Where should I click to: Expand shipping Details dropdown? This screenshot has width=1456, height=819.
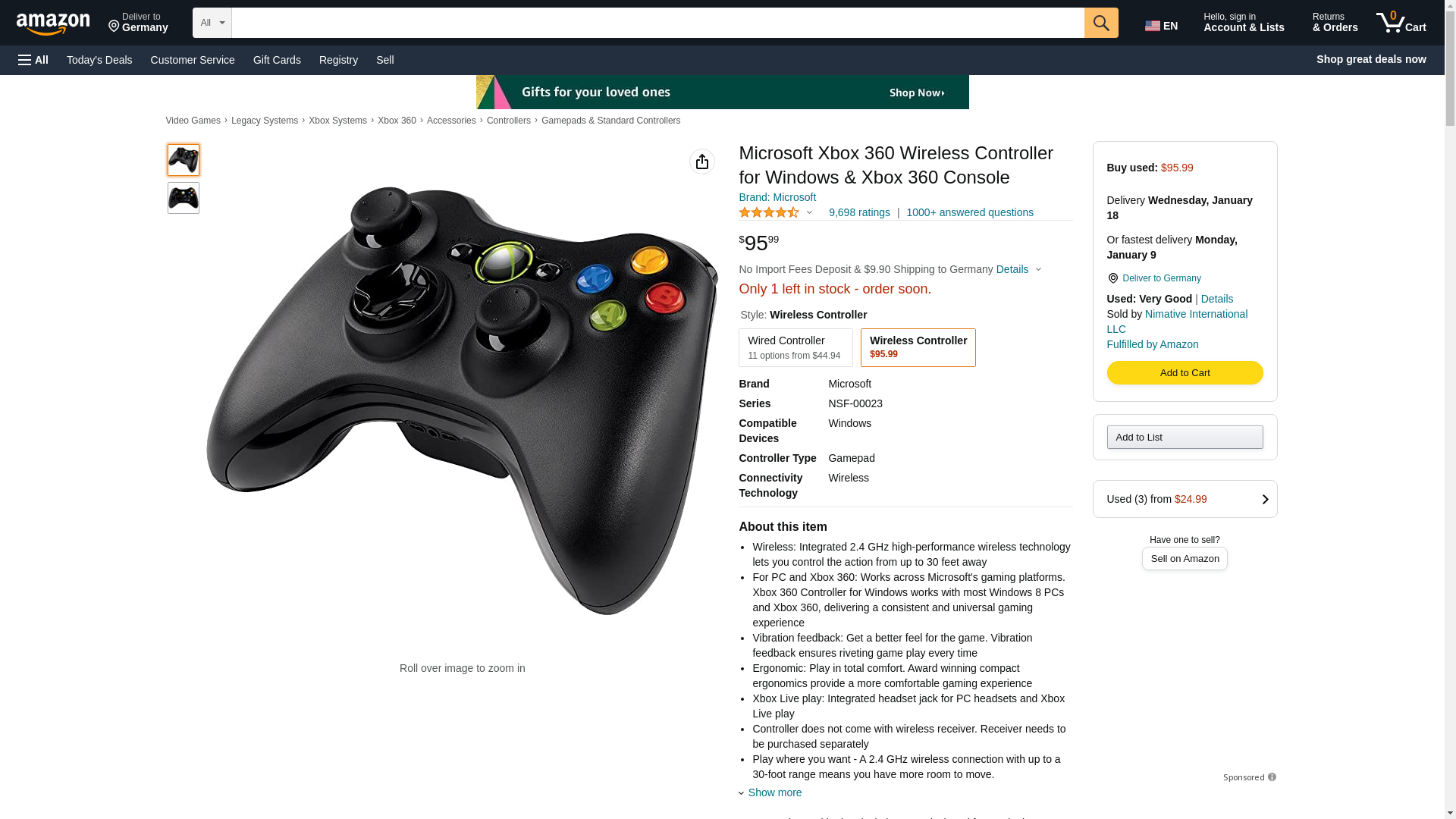(1018, 269)
